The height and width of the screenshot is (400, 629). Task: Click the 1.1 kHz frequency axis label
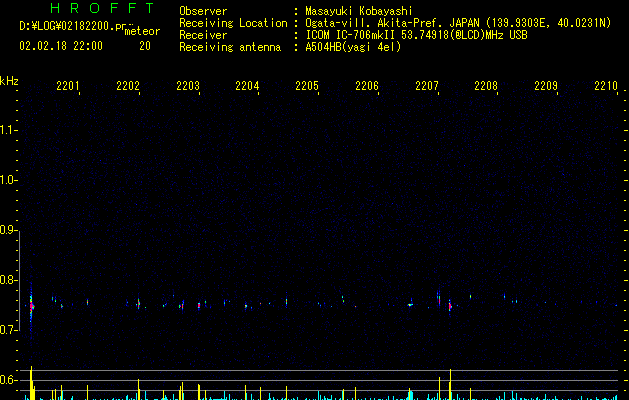(x=8, y=130)
